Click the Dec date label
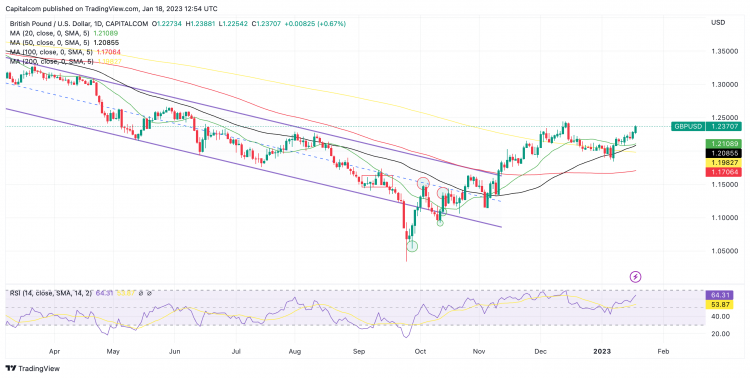750x378 pixels. 540,352
